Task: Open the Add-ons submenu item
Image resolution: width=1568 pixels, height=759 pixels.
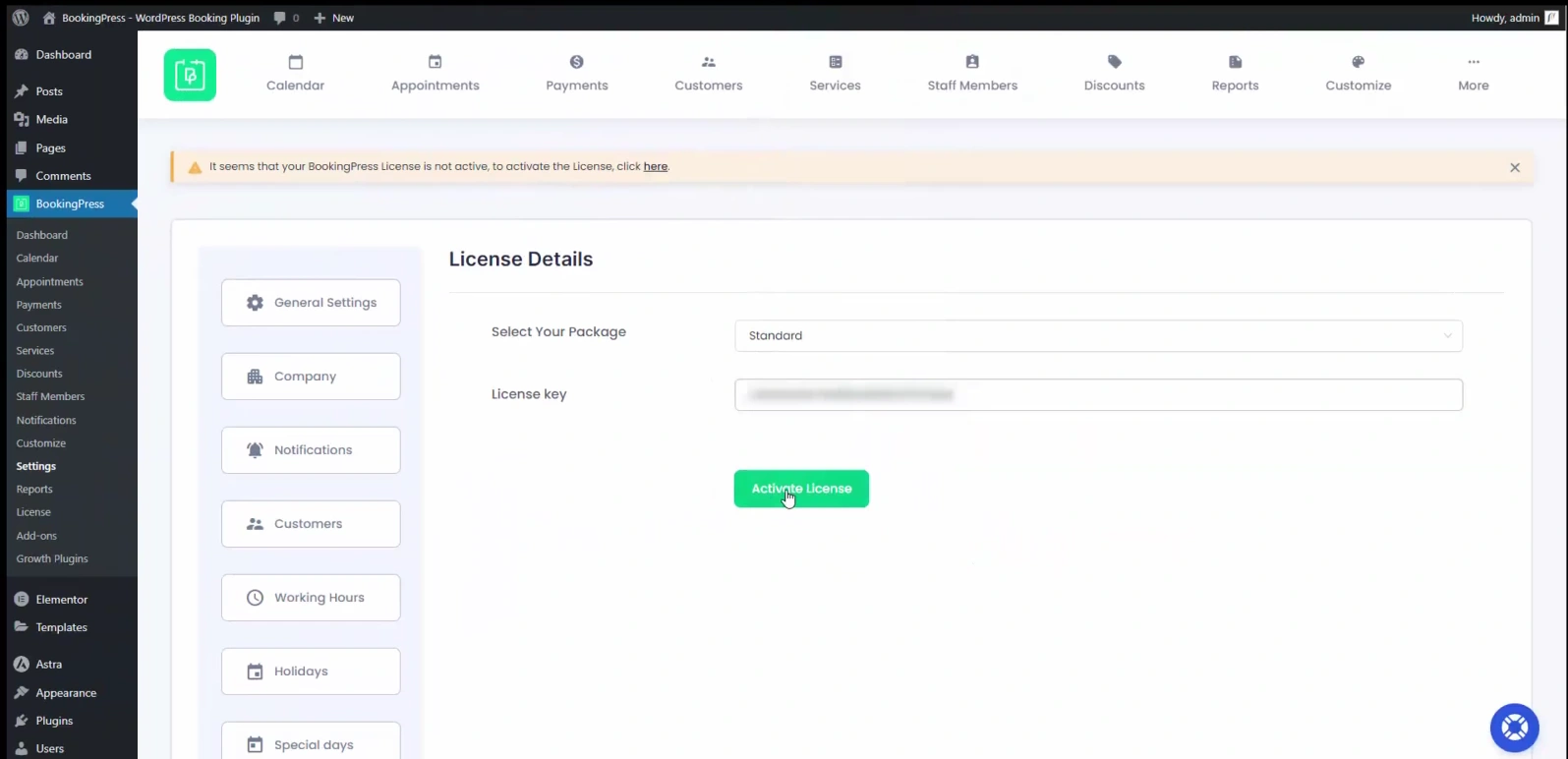Action: 36,536
